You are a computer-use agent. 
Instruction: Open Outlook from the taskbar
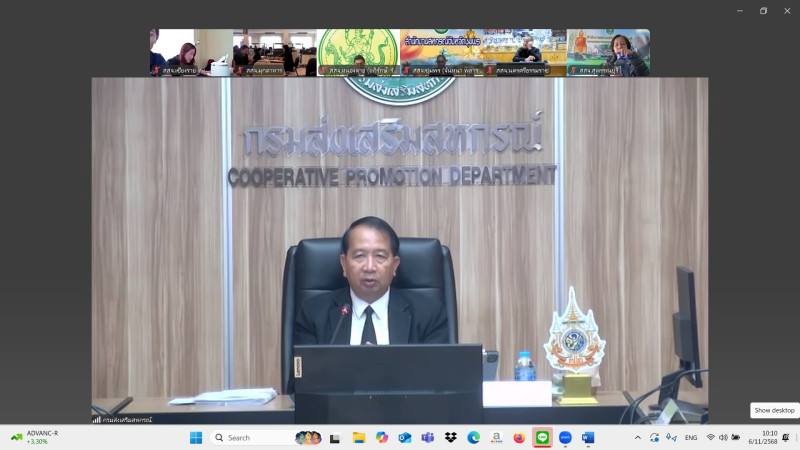[x=404, y=437]
